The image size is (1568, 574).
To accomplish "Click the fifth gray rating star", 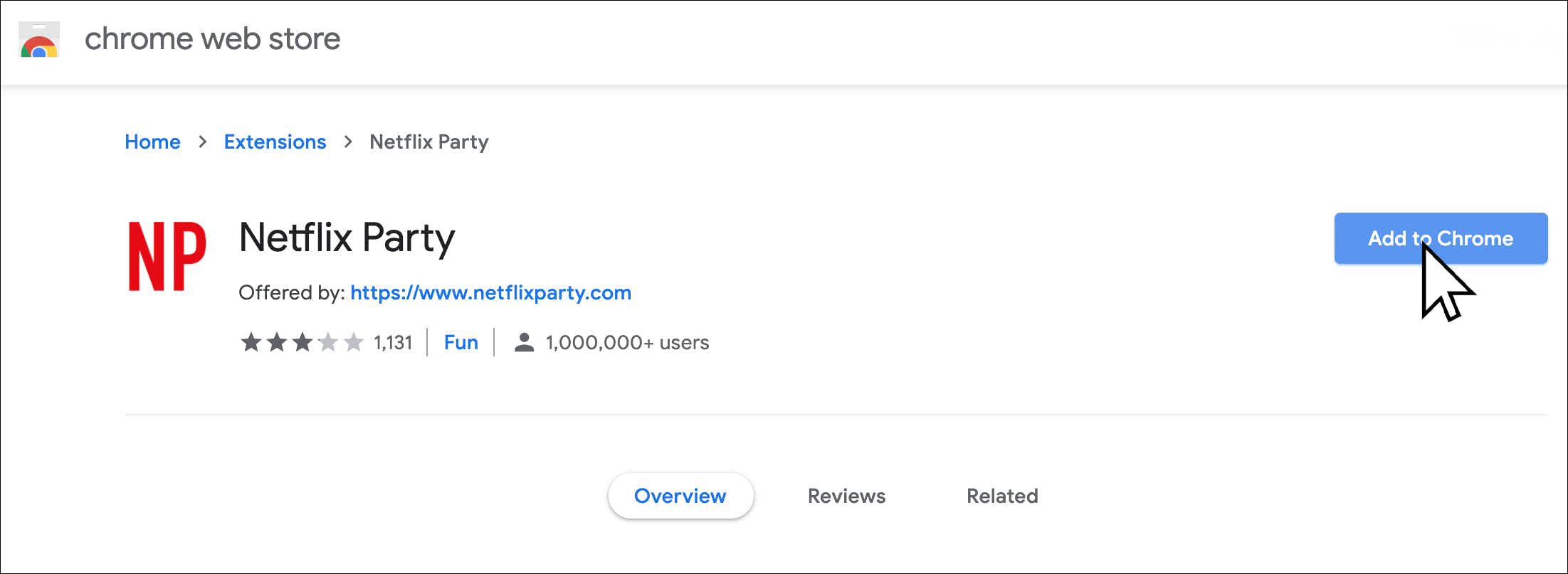I will point(354,342).
